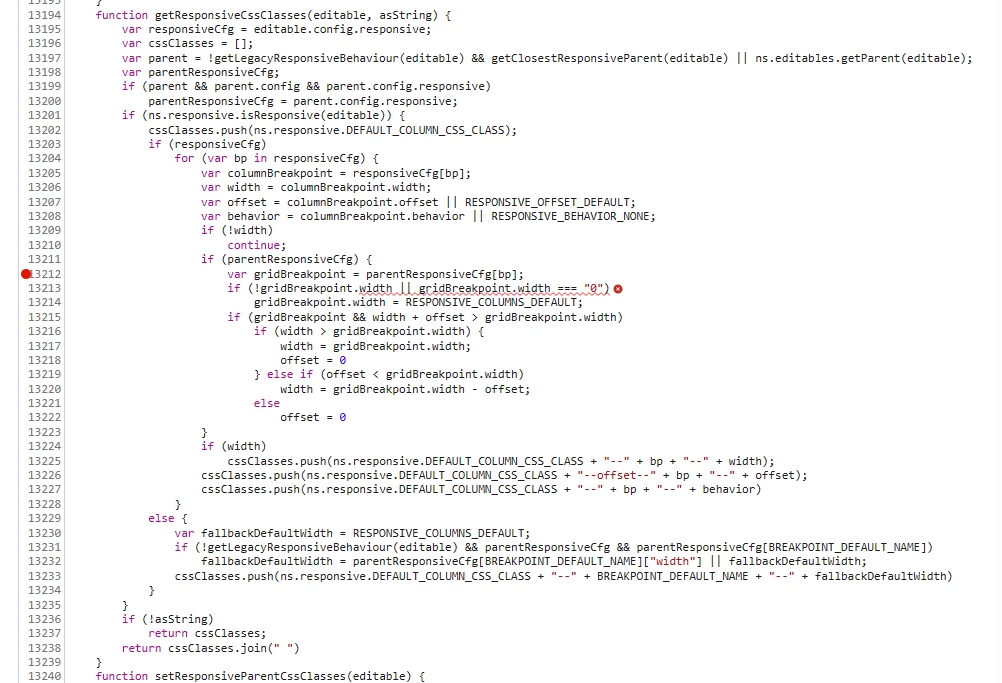Click RESPONSIVE_COLUMNS_DEFAULT on line 13214
This screenshot has width=1002, height=683.
tap(491, 302)
